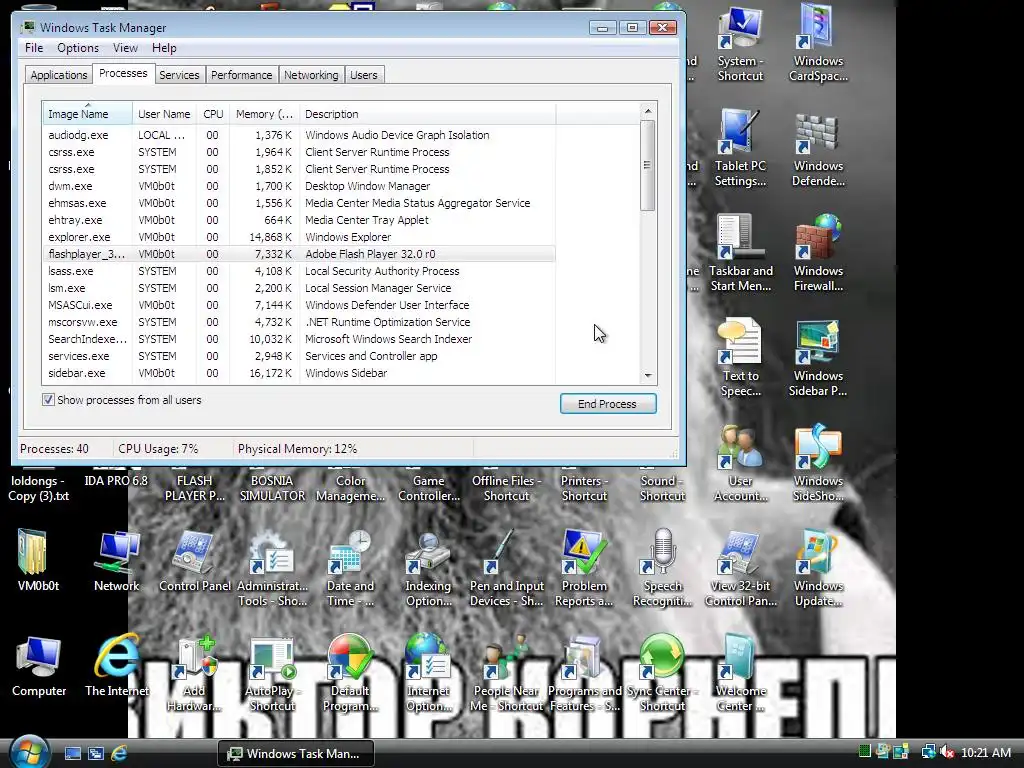
Task: Select the MSASCui.exe process row
Action: point(300,305)
